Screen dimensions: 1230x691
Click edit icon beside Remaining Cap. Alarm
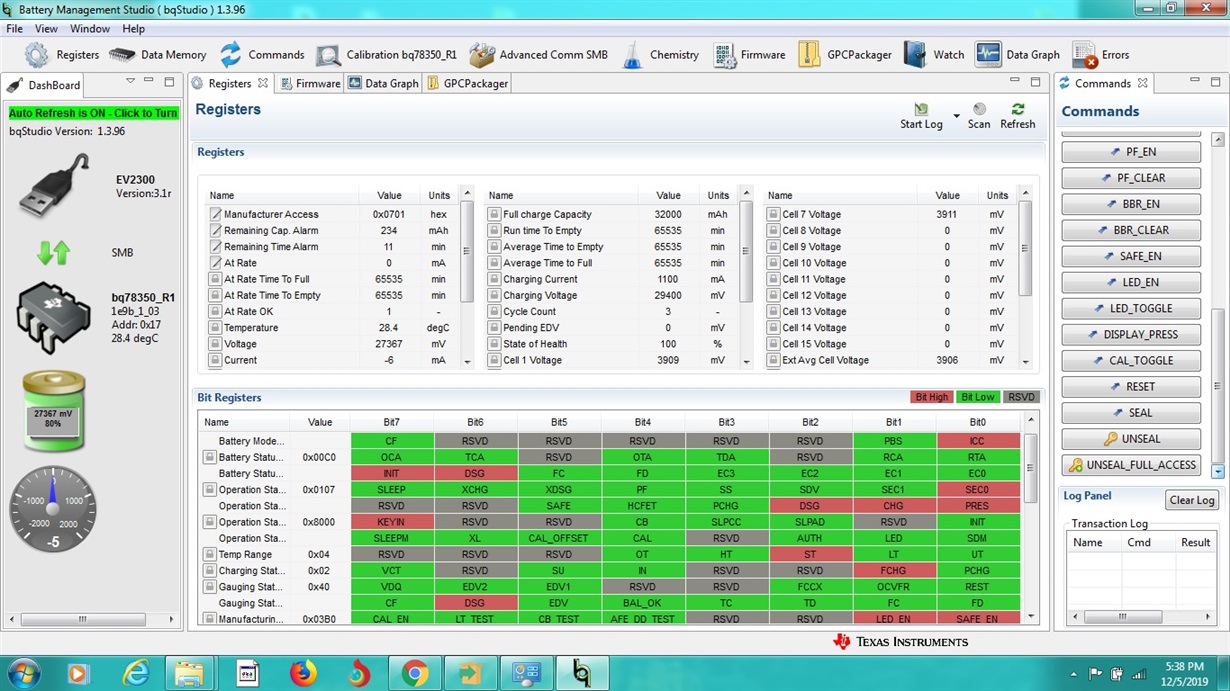[215, 230]
